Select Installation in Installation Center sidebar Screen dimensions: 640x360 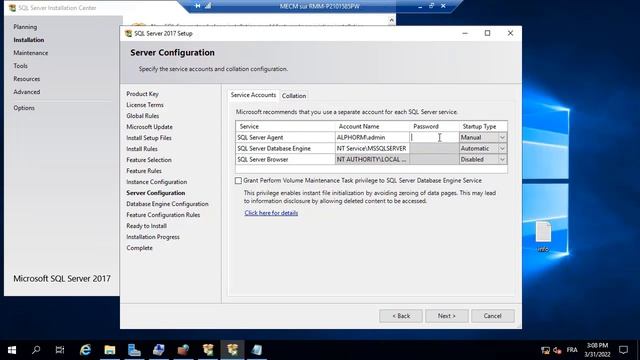29,40
